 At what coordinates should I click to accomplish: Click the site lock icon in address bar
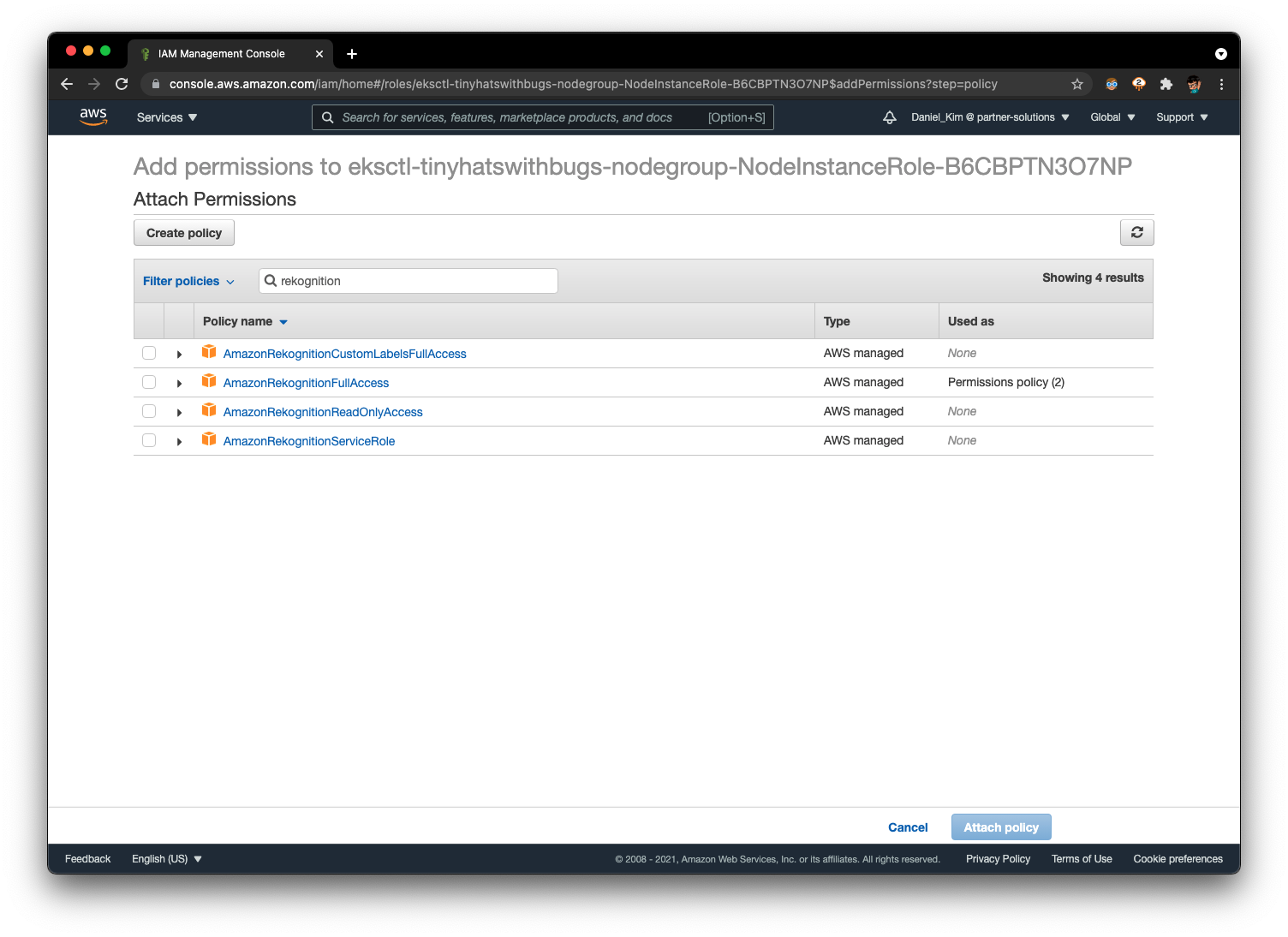(x=155, y=84)
